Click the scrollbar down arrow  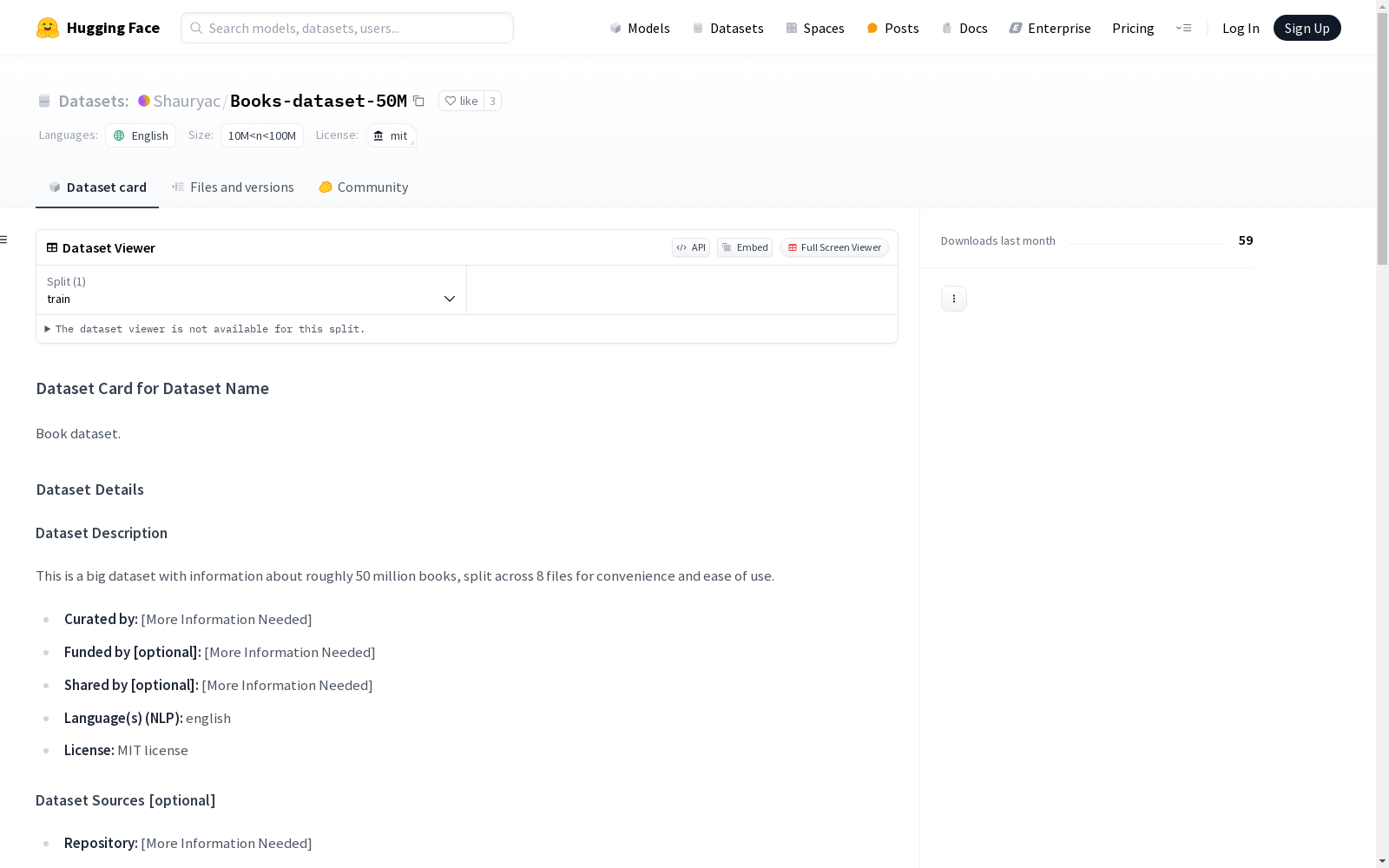(x=1382, y=861)
